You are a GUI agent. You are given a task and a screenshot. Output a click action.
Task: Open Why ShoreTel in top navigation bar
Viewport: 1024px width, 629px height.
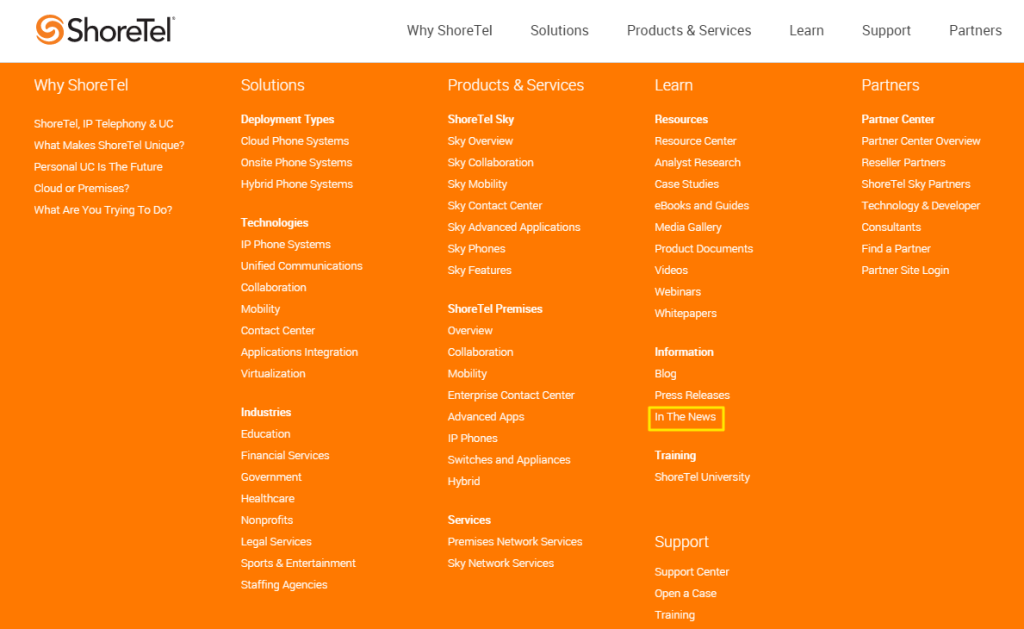point(449,31)
